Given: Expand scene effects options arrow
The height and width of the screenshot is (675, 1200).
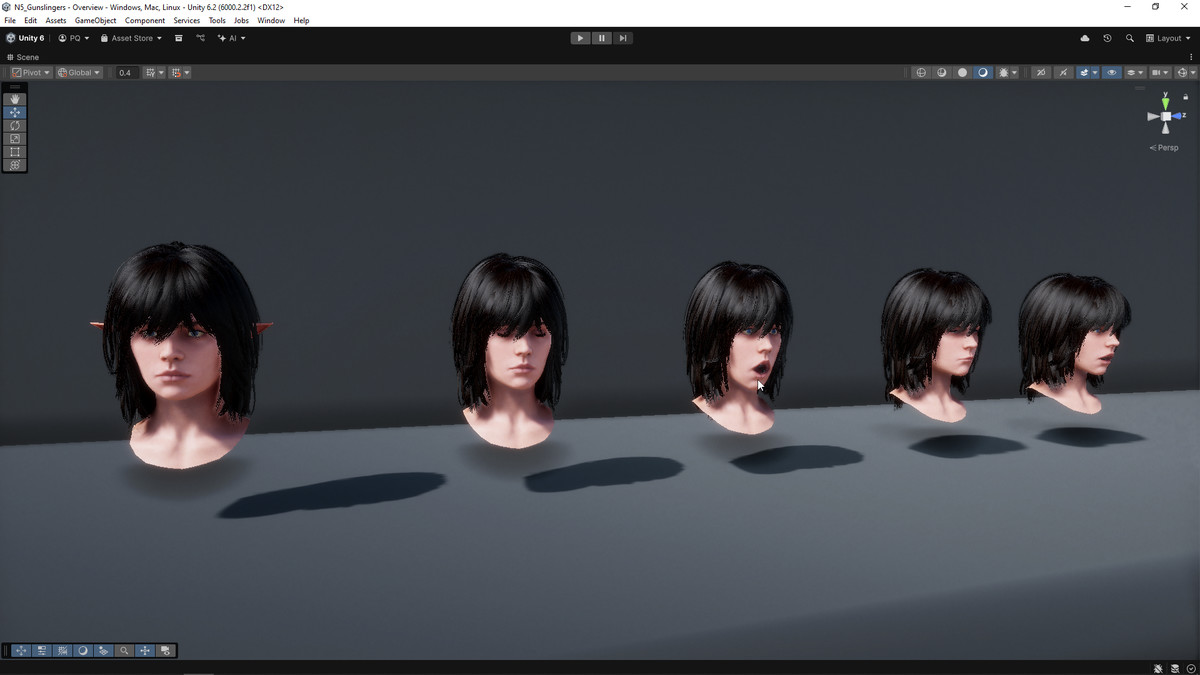Looking at the screenshot, I should pos(1095,72).
